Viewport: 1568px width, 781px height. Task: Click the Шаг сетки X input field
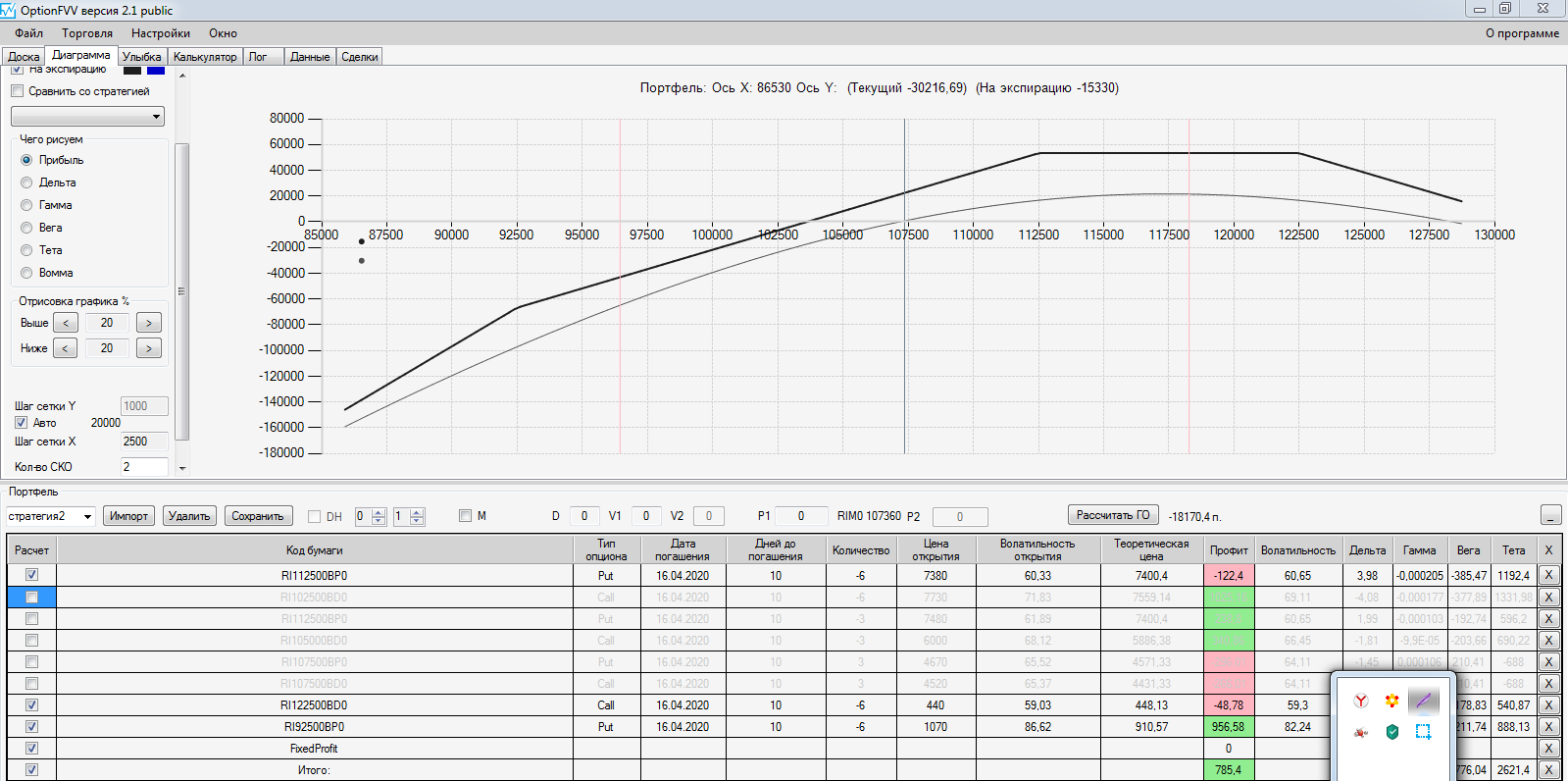(144, 442)
